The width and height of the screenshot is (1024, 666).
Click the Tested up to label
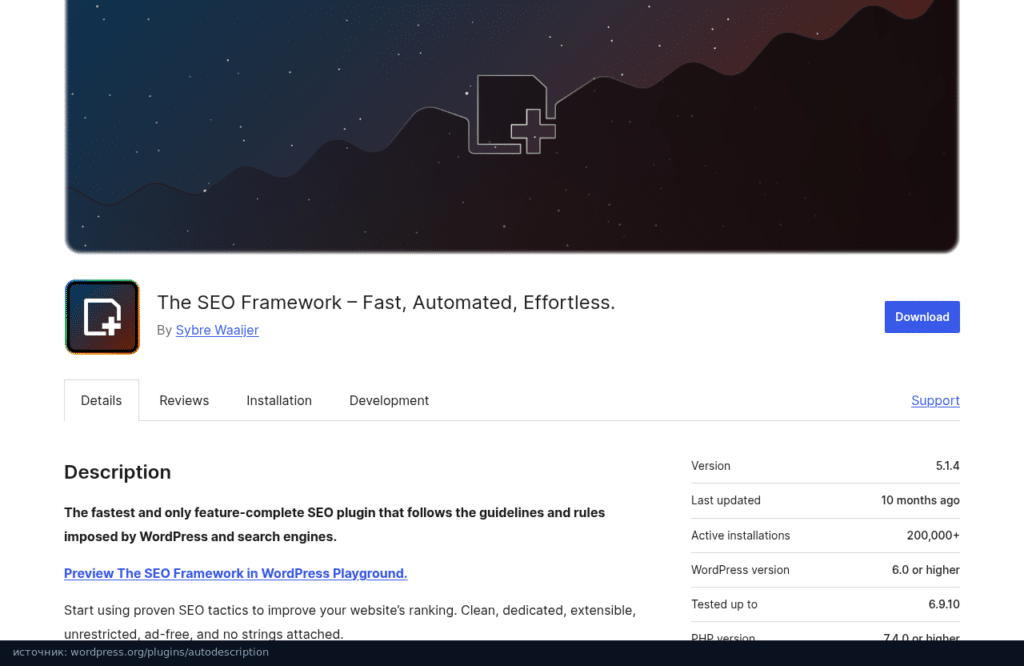724,605
